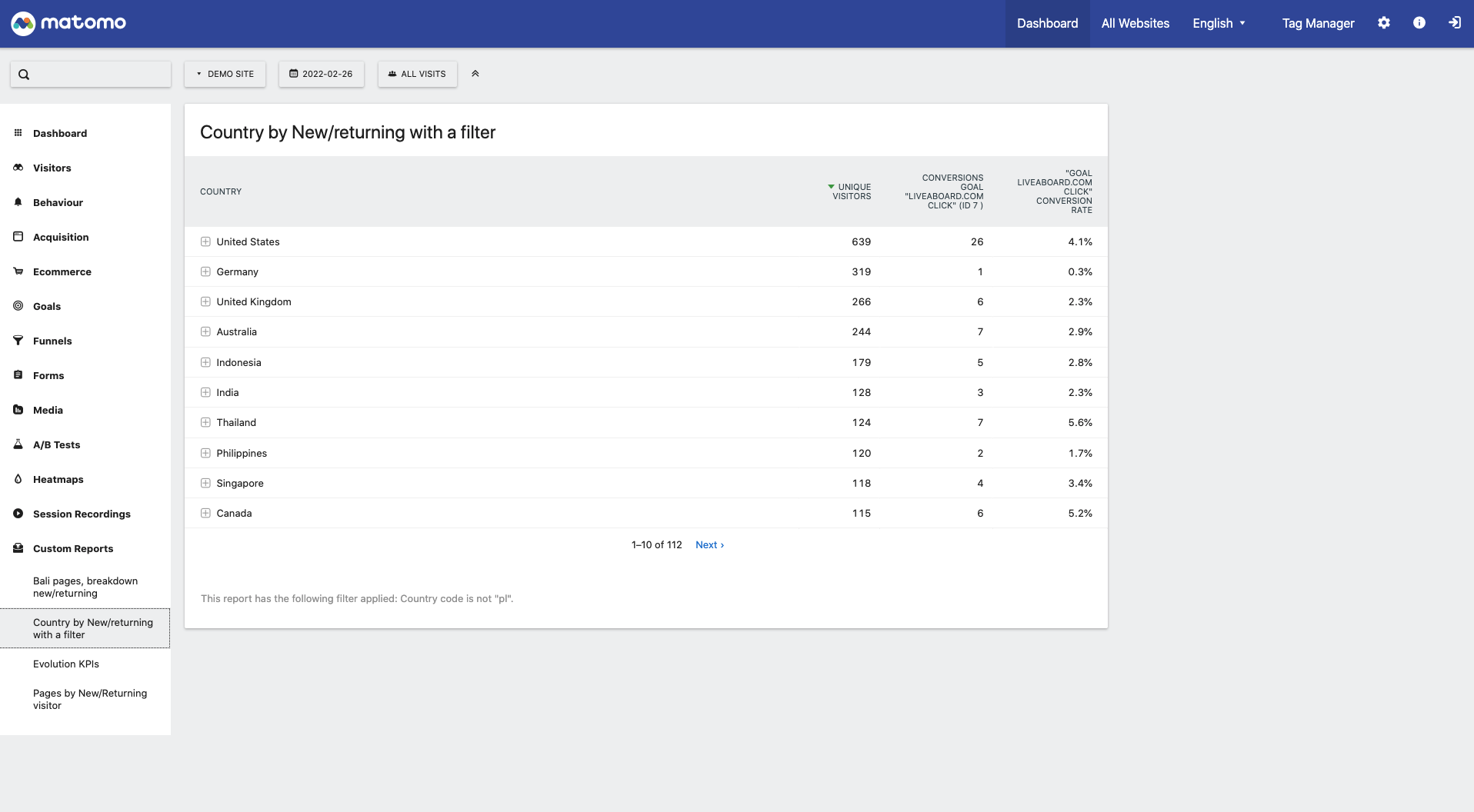Click the Matomo logo icon
Viewport: 1474px width, 812px height.
(x=23, y=23)
